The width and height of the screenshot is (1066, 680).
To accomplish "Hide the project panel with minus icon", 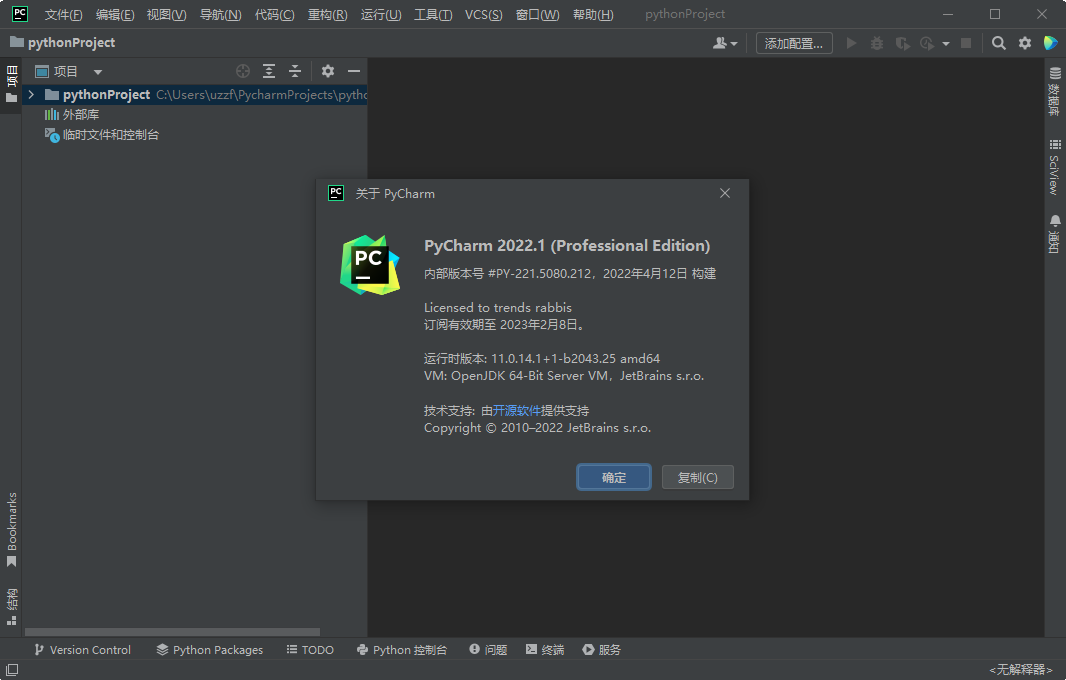I will [354, 71].
